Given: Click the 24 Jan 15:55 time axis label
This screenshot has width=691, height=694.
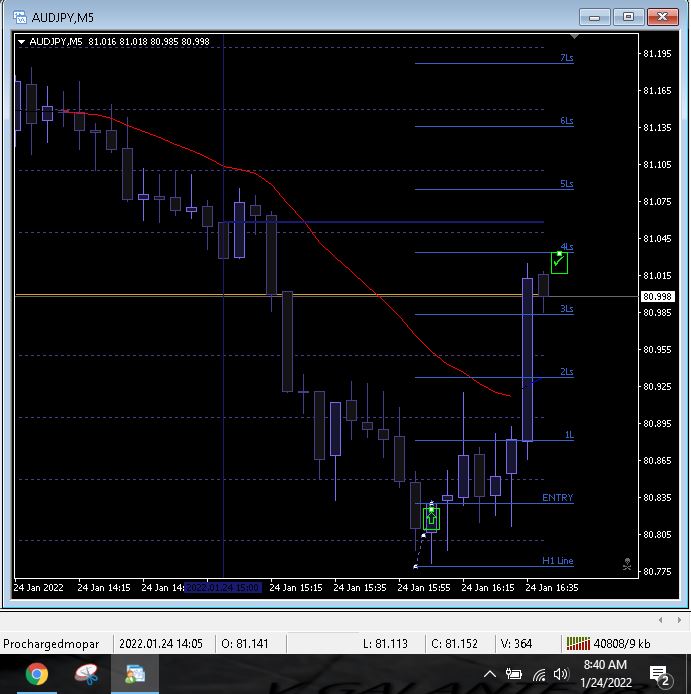Looking at the screenshot, I should coord(424,587).
